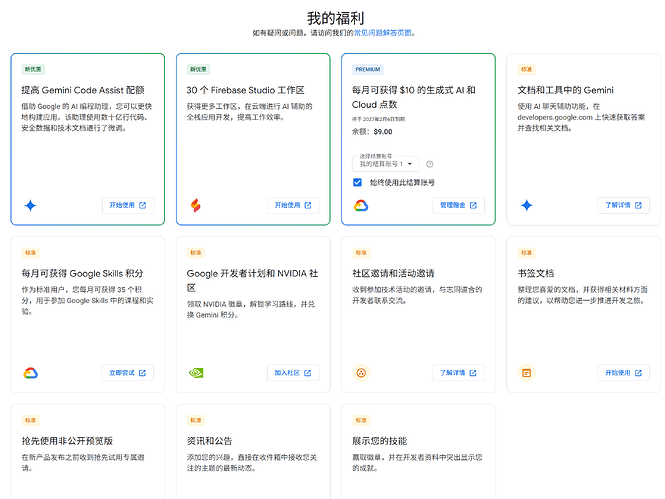Click the 立即尝试 button

[128, 373]
